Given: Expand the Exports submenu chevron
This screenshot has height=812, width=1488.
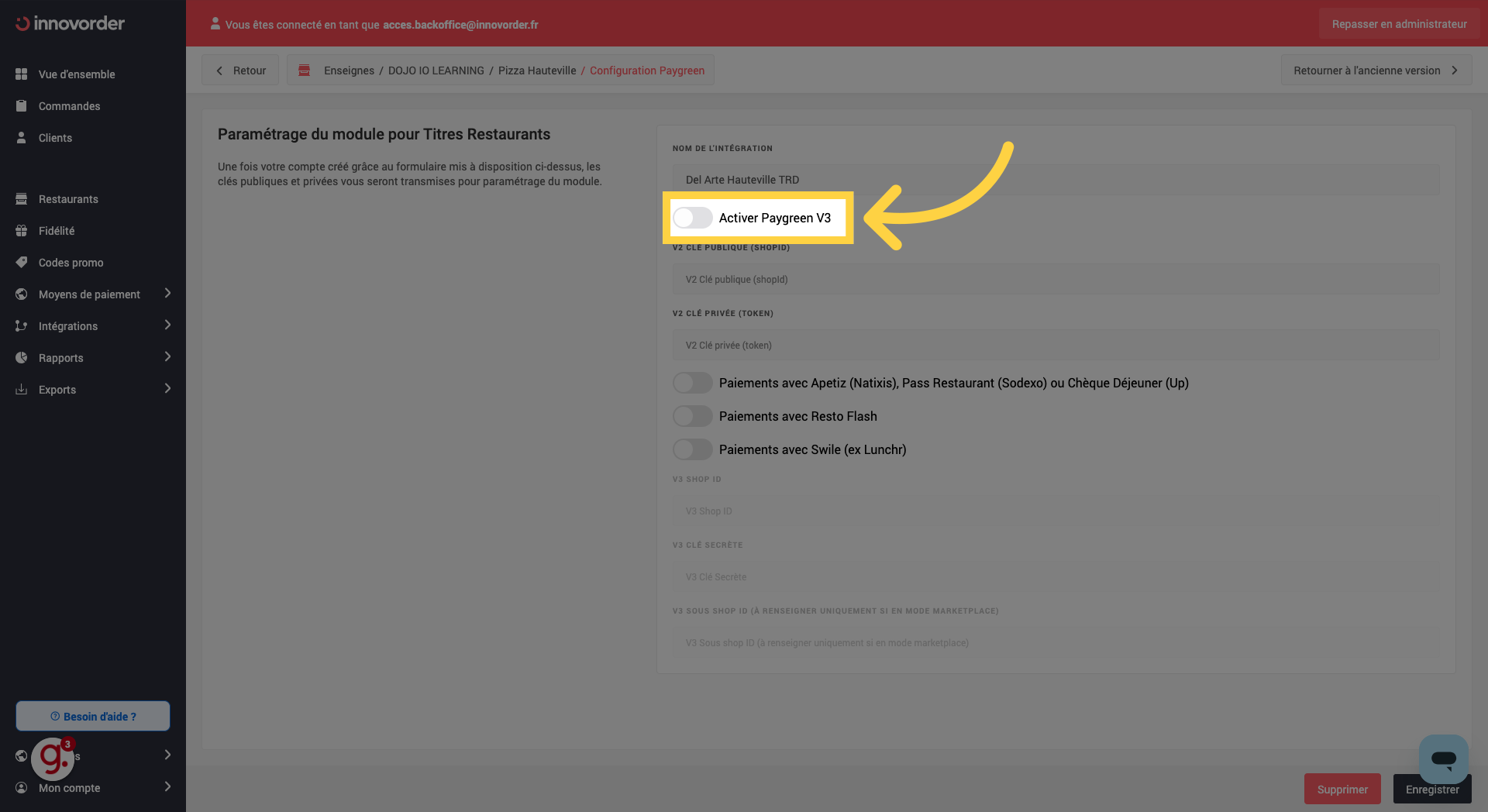Looking at the screenshot, I should click(x=167, y=389).
